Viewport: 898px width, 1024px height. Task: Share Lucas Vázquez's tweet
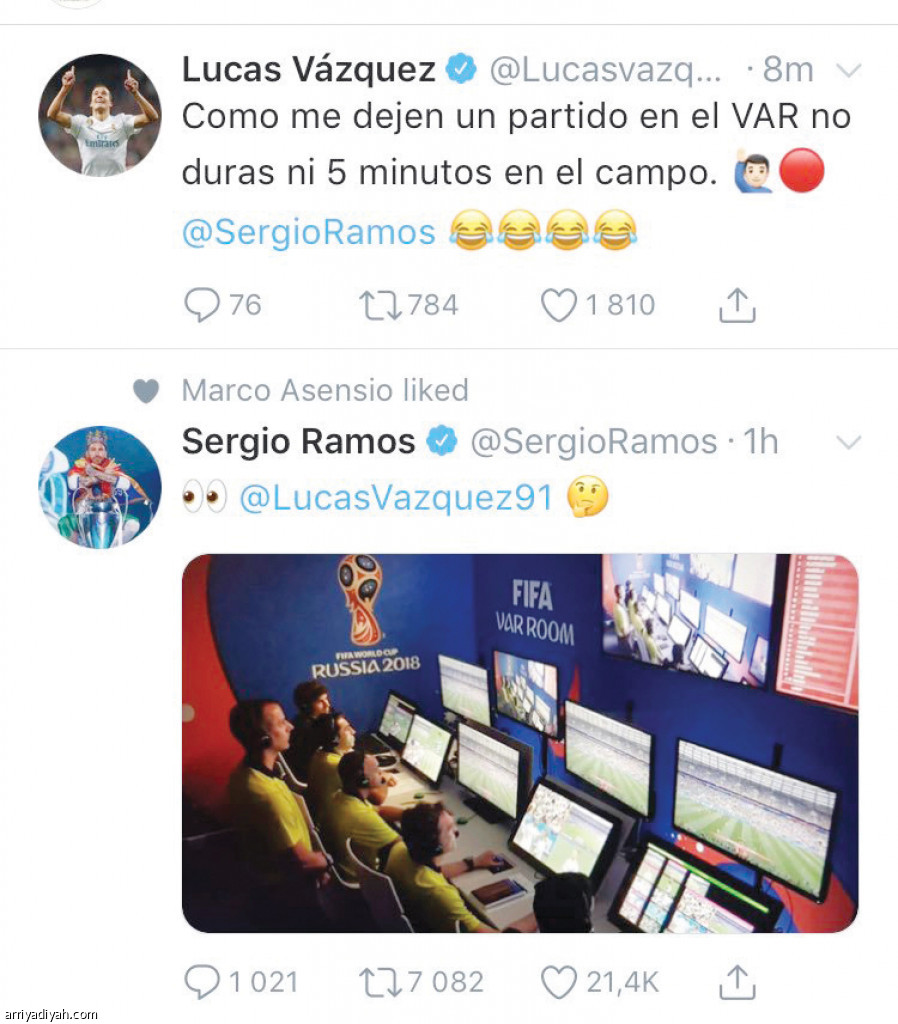737,305
